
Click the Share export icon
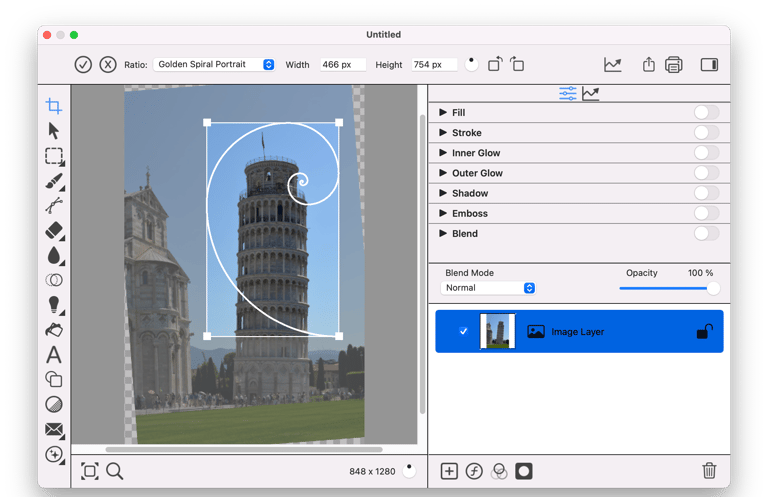(648, 64)
